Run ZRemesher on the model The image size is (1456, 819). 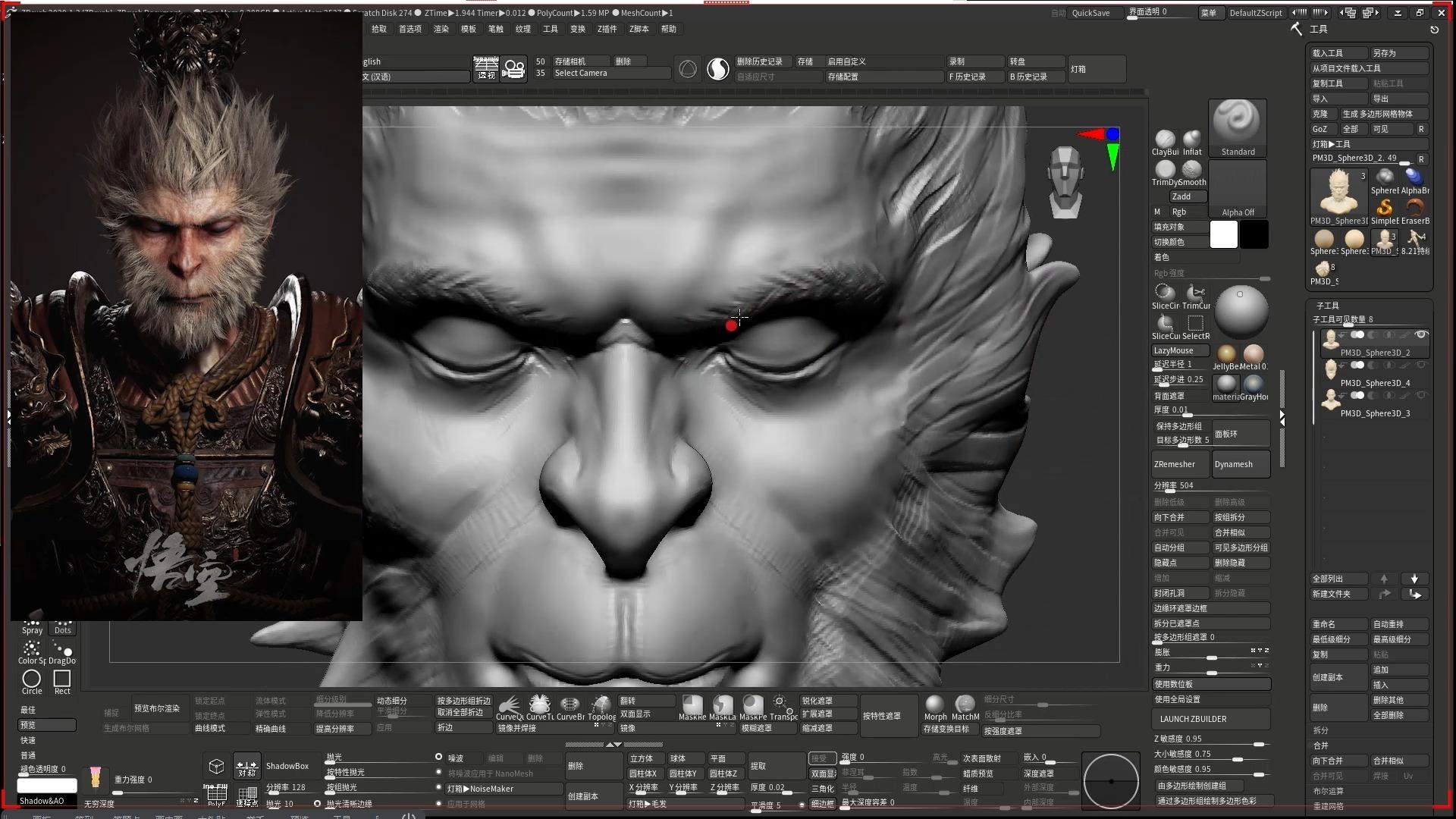click(x=1180, y=463)
